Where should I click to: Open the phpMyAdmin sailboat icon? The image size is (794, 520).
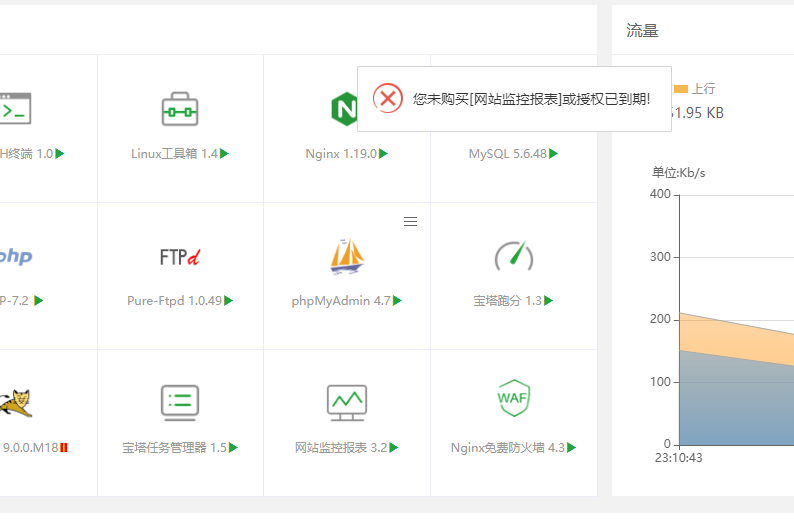(x=347, y=256)
